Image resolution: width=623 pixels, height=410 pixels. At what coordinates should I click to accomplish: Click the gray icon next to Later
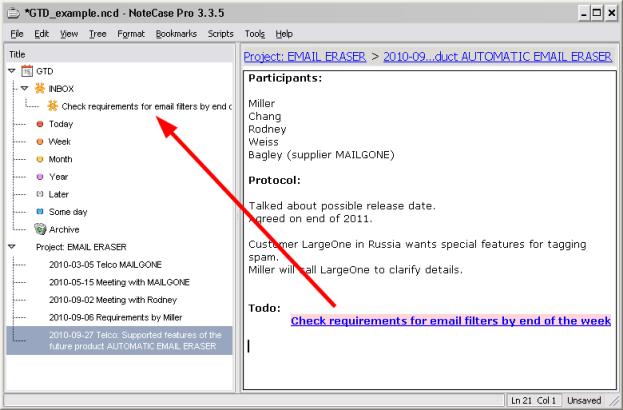point(40,194)
